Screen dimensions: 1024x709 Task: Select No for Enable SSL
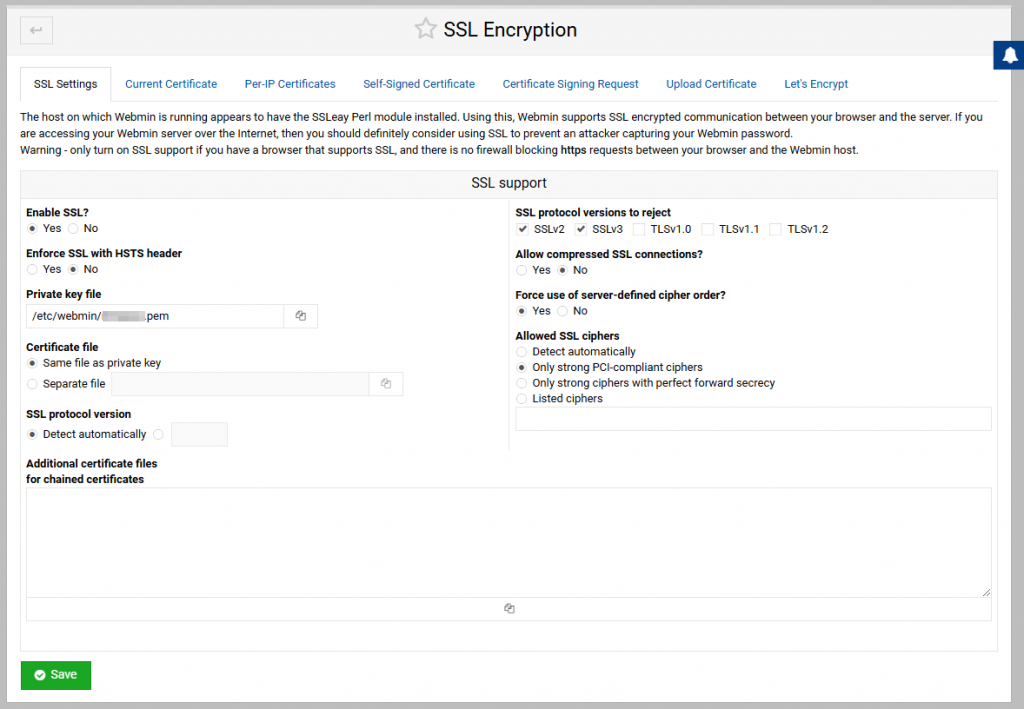point(75,229)
